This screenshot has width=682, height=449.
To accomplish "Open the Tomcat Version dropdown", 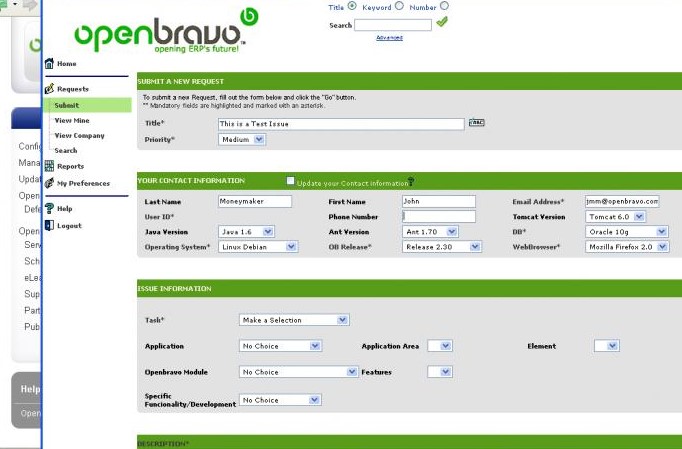I will pyautogui.click(x=615, y=217).
